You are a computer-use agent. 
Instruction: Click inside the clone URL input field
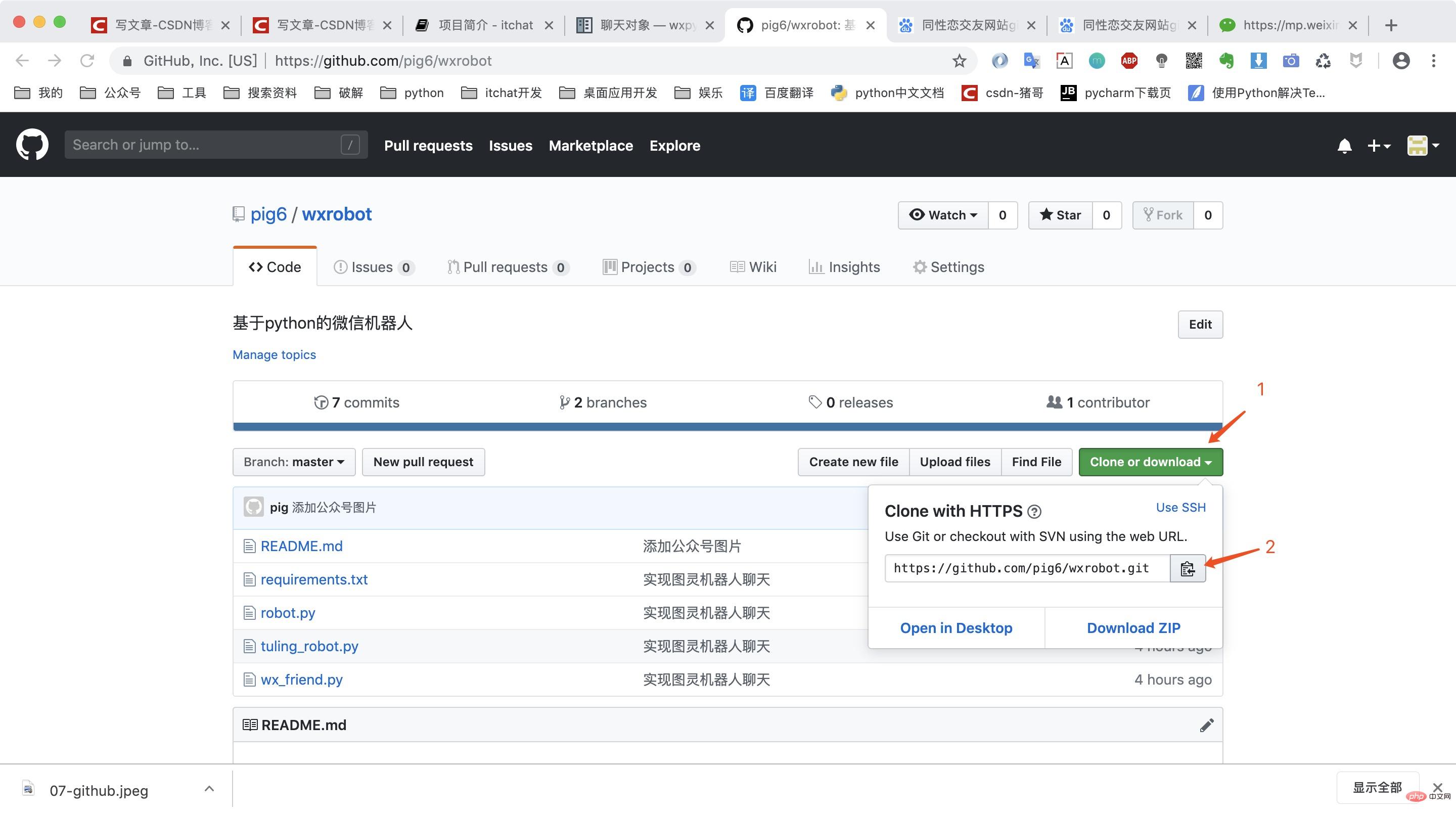click(1023, 568)
